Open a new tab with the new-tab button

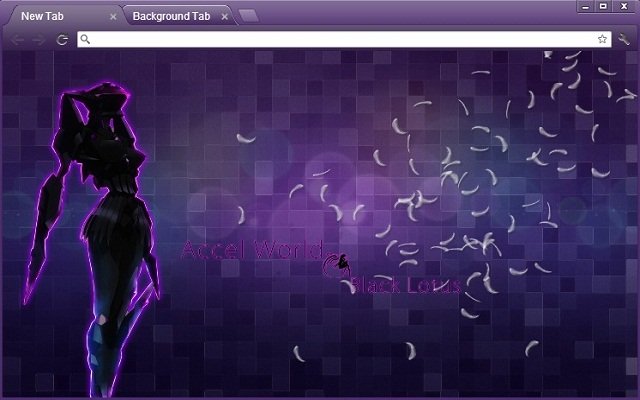click(249, 16)
